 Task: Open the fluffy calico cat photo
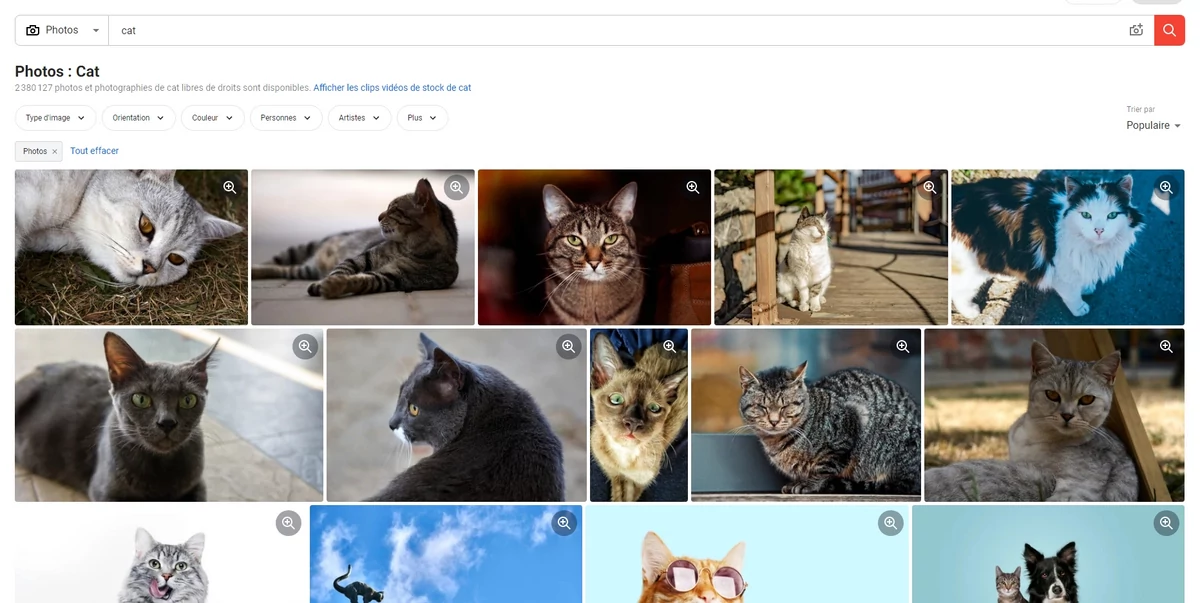(1068, 247)
